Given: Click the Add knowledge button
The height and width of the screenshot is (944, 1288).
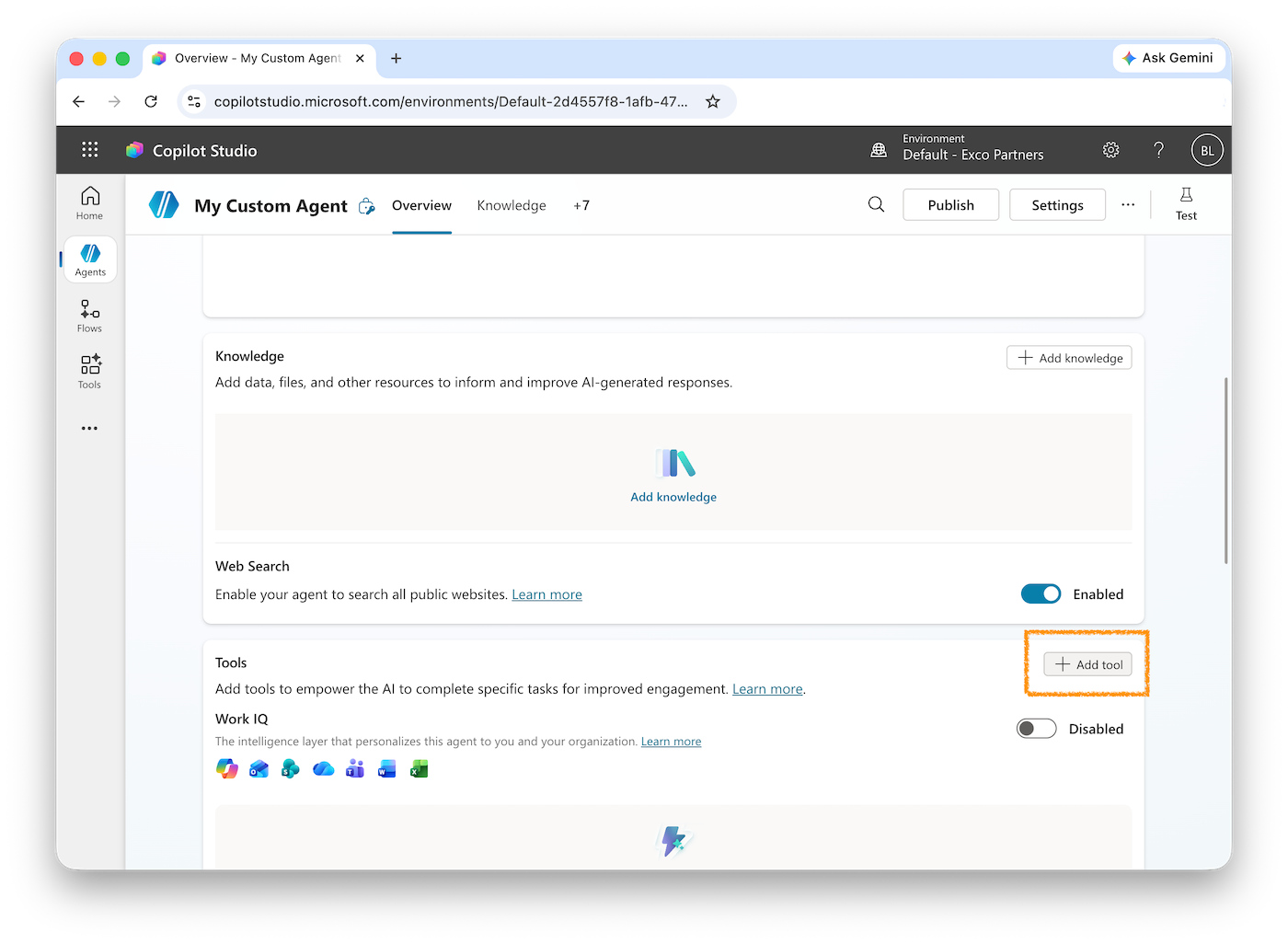Looking at the screenshot, I should (x=1069, y=358).
